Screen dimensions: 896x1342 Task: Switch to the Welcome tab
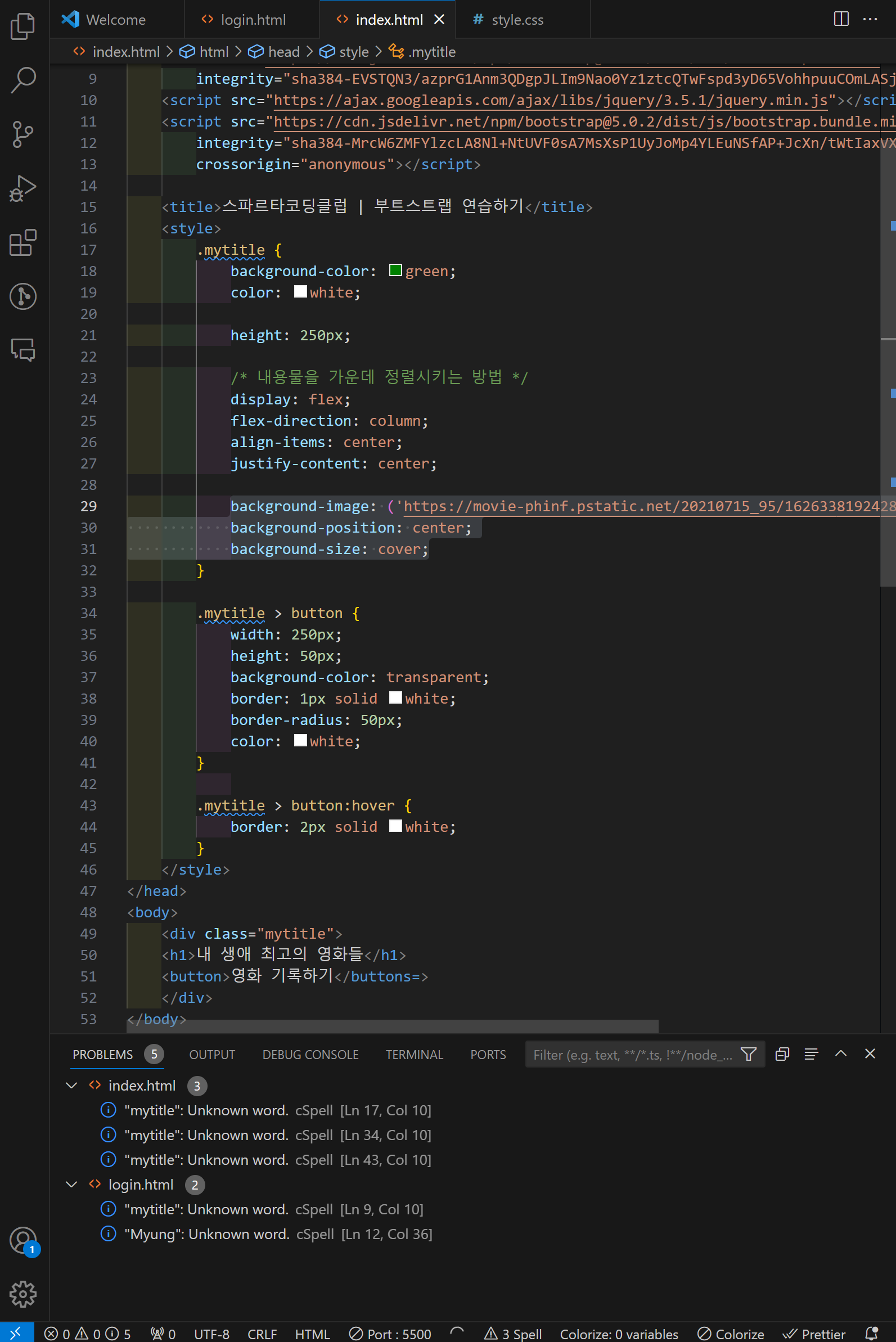116,20
